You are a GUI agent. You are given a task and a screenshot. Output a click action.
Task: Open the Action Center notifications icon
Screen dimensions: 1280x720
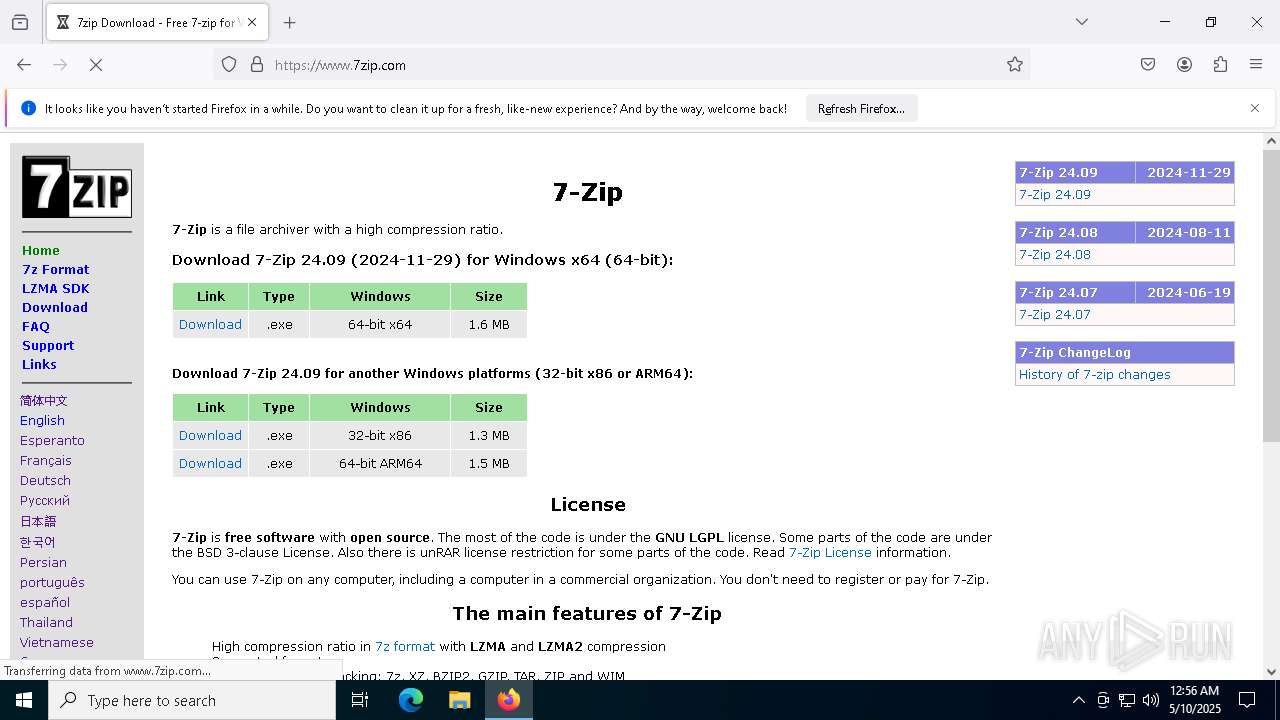[x=1247, y=700]
